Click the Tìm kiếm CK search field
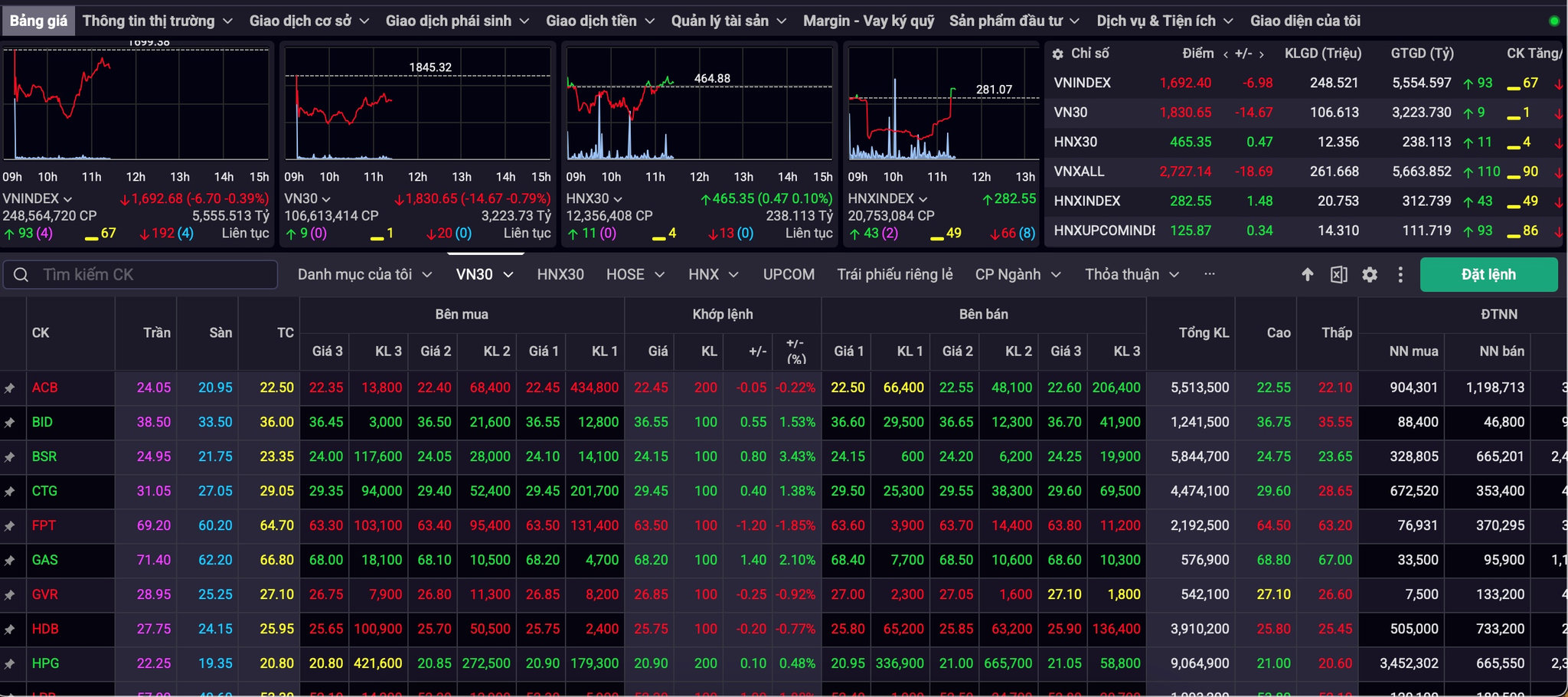 [x=140, y=274]
